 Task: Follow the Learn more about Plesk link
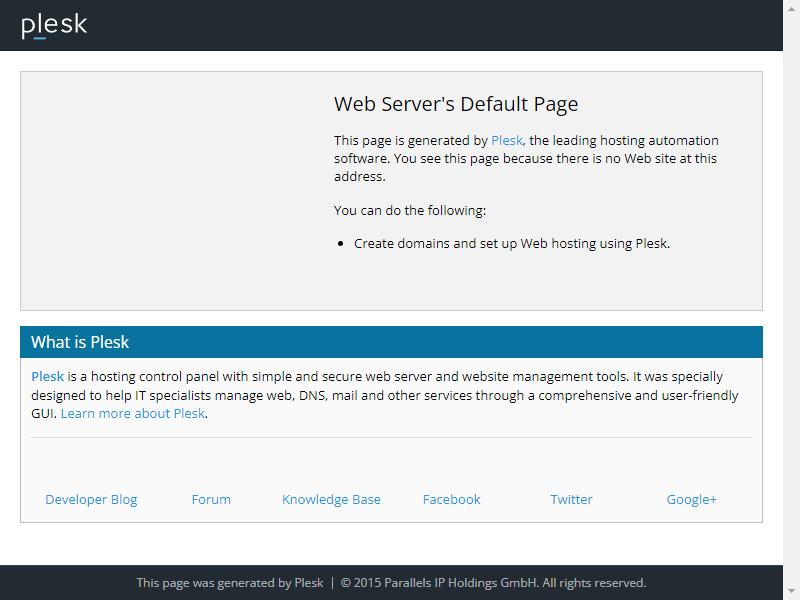tap(133, 413)
